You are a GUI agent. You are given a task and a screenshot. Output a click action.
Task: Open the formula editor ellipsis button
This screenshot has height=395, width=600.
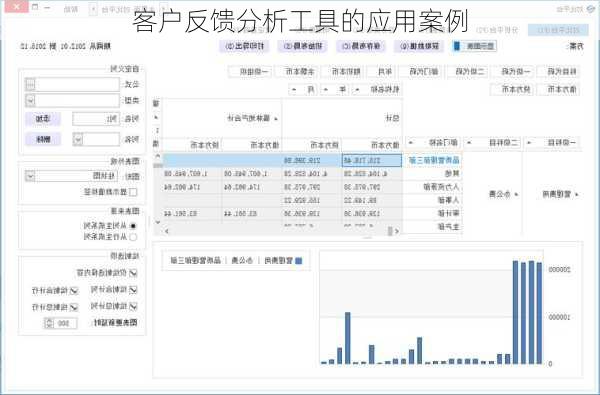click(30, 84)
